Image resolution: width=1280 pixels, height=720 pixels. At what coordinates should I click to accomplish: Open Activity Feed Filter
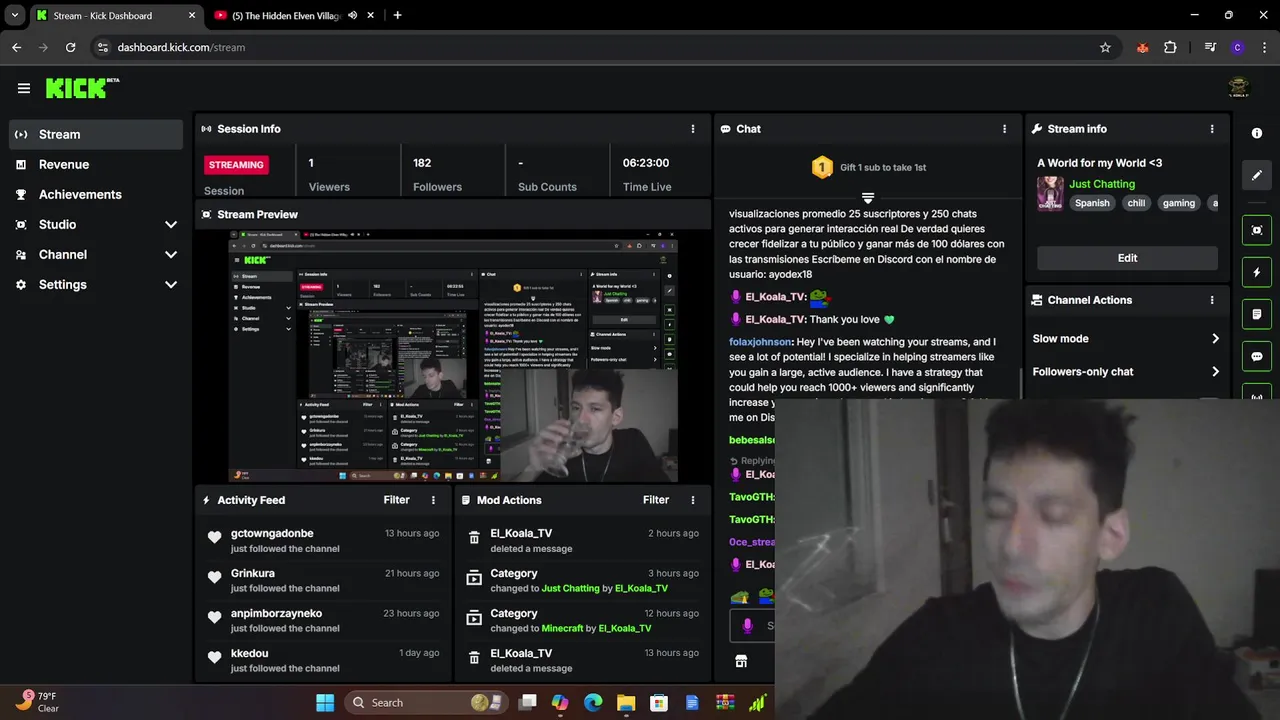point(397,500)
